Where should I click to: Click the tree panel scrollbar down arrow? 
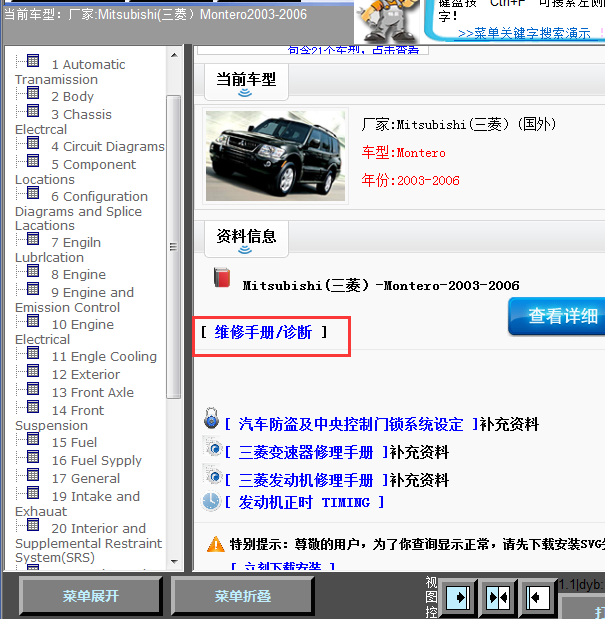click(x=174, y=561)
